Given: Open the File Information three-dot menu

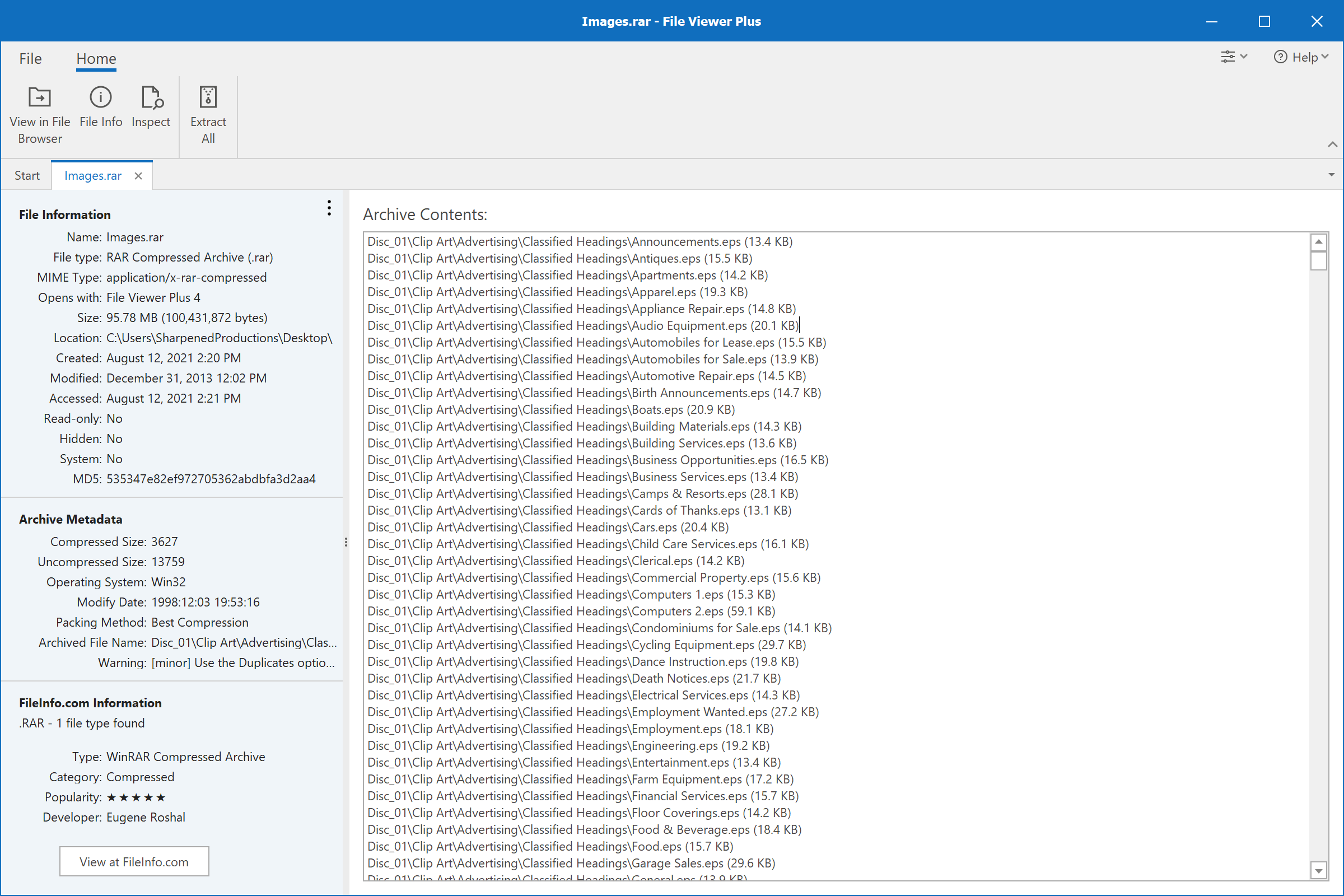Looking at the screenshot, I should (329, 208).
